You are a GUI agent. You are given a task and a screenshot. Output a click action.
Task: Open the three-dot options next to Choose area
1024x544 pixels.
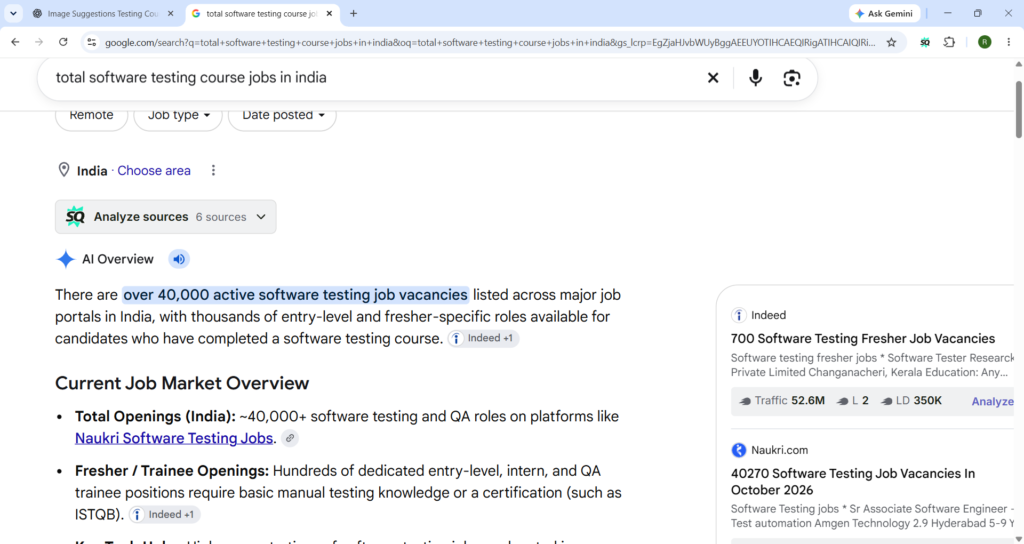tap(213, 170)
